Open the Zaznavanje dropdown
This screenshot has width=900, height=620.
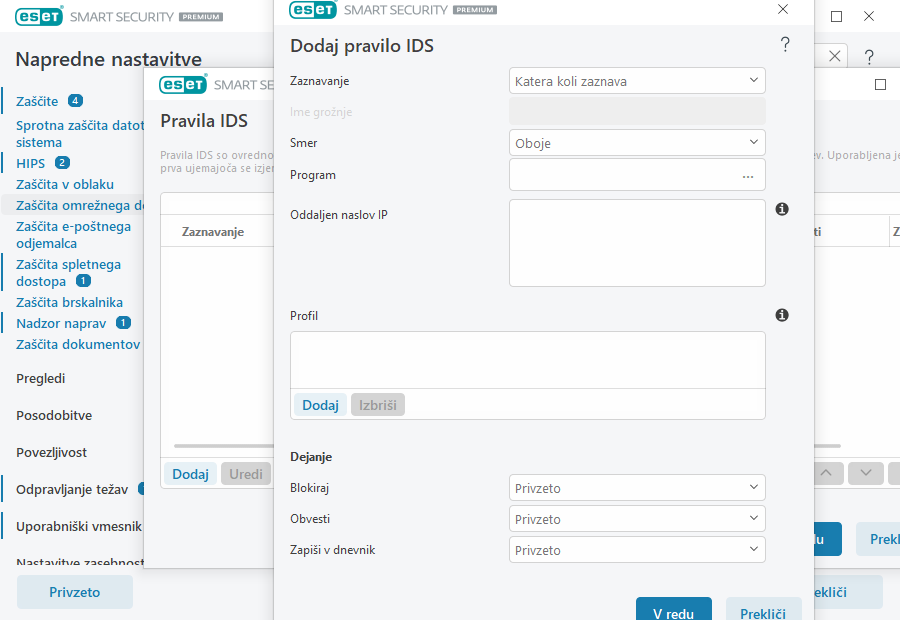(x=637, y=81)
